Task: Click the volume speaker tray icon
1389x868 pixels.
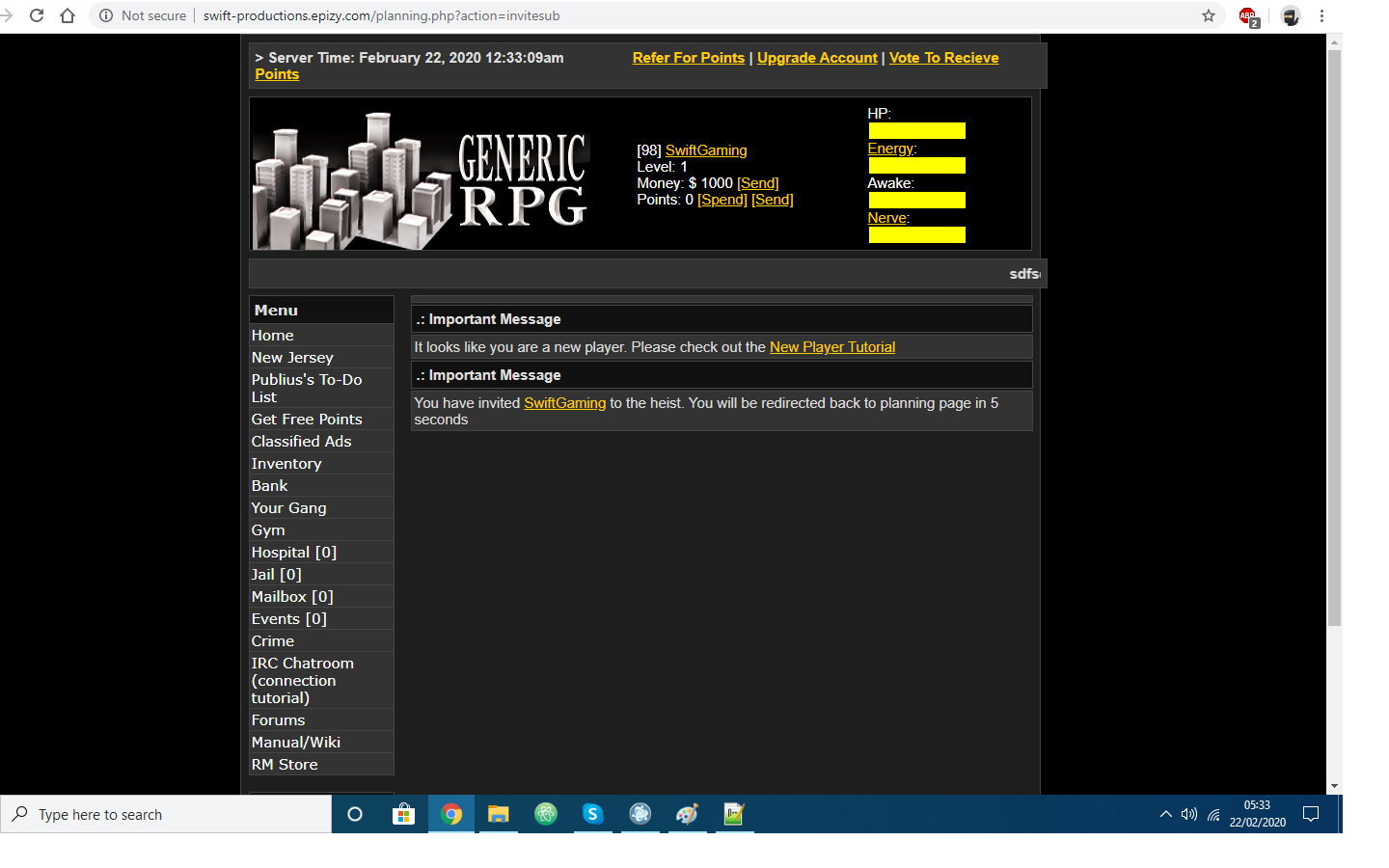Action: (x=1189, y=814)
